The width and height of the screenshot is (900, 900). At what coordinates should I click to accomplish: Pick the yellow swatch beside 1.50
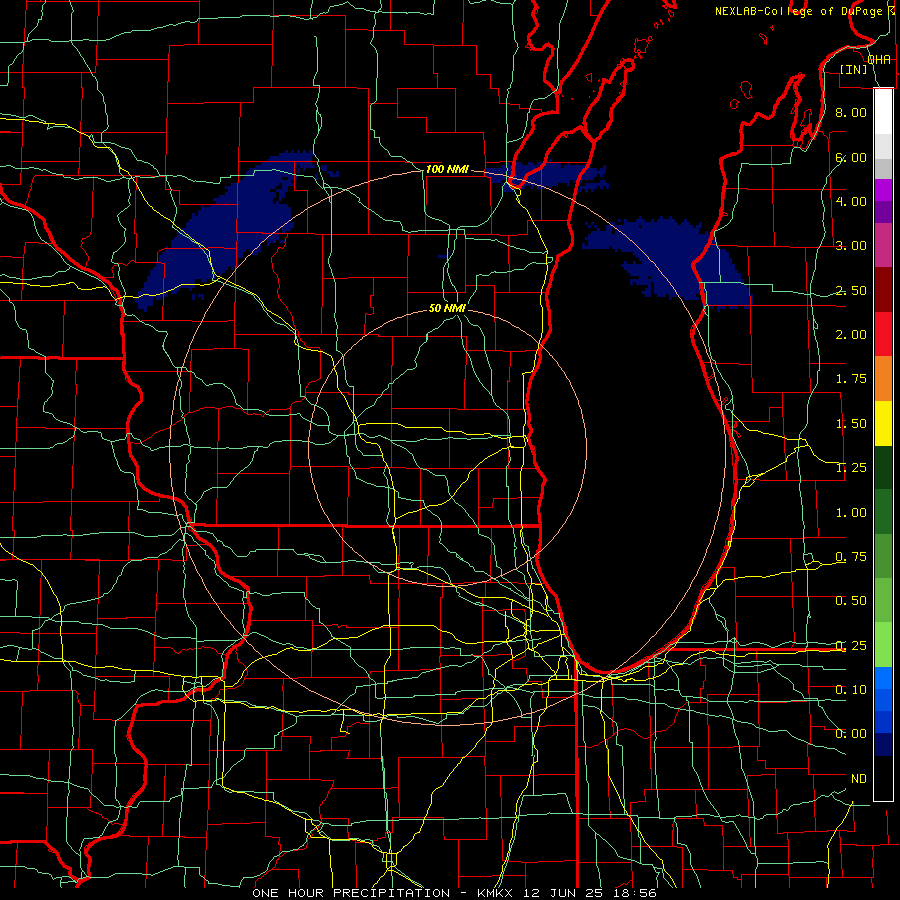click(883, 423)
